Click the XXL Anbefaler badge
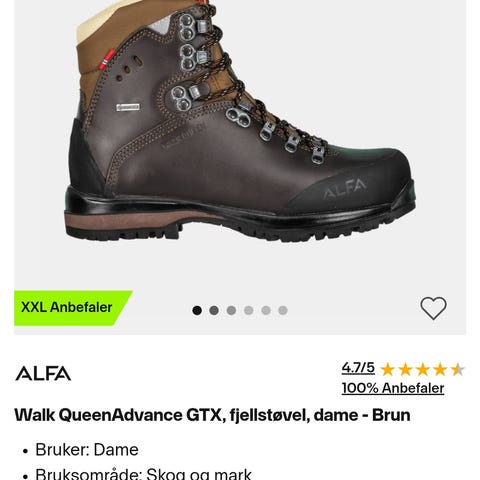The image size is (480, 480). (x=67, y=307)
